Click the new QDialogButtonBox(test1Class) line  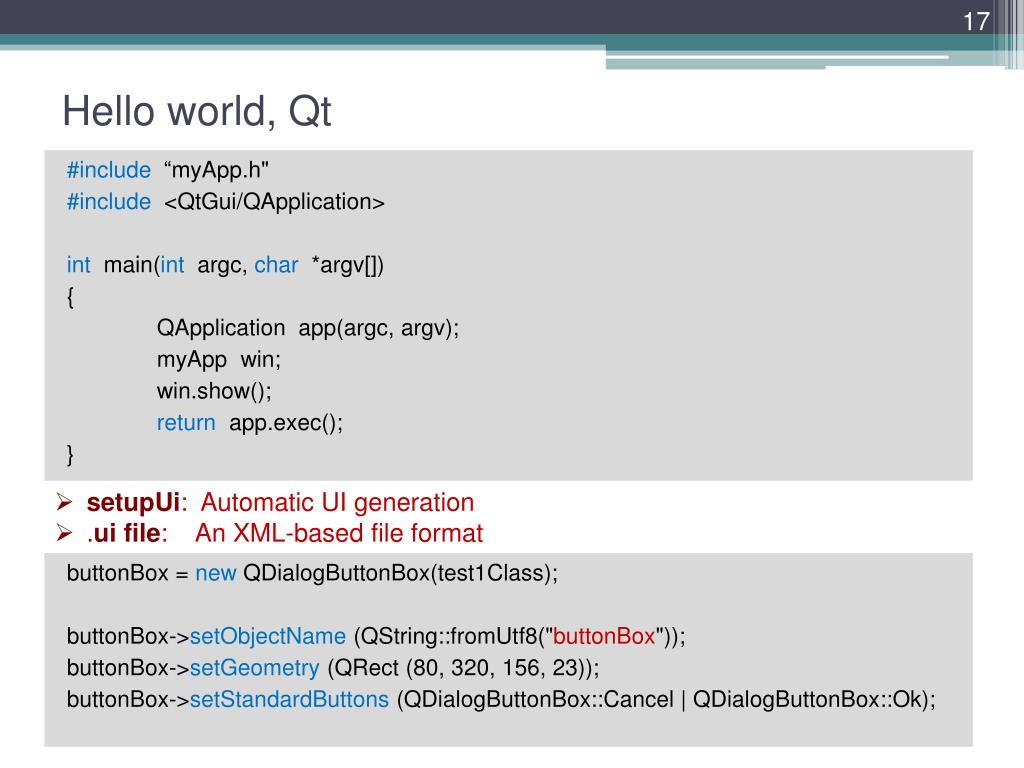click(x=312, y=573)
